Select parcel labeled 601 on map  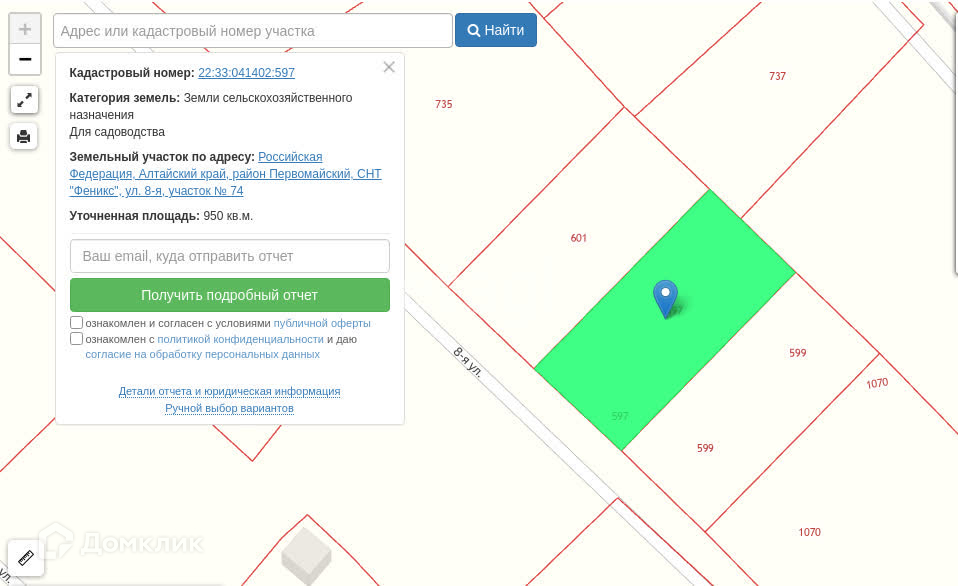point(579,238)
